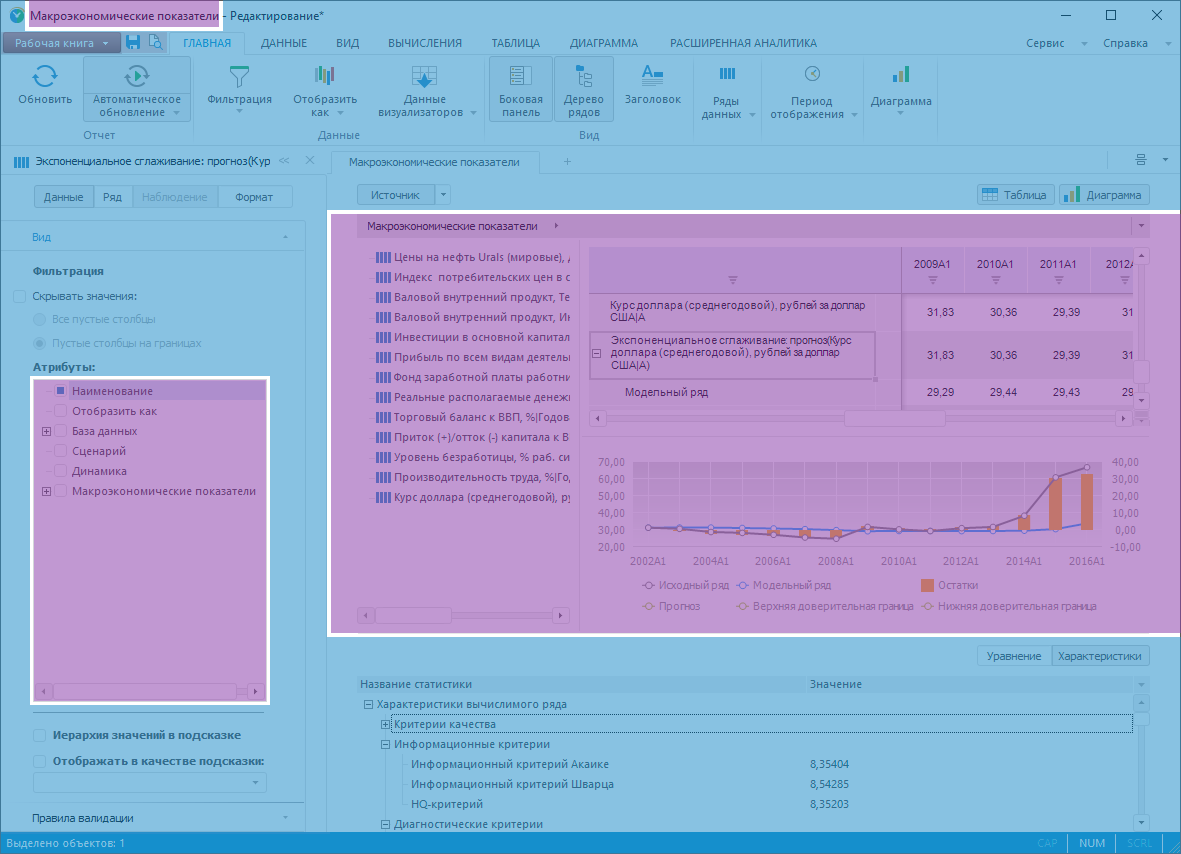The width and height of the screenshot is (1181, 854).
Task: Open the Фильтрация funnel tool
Action: coord(239,77)
